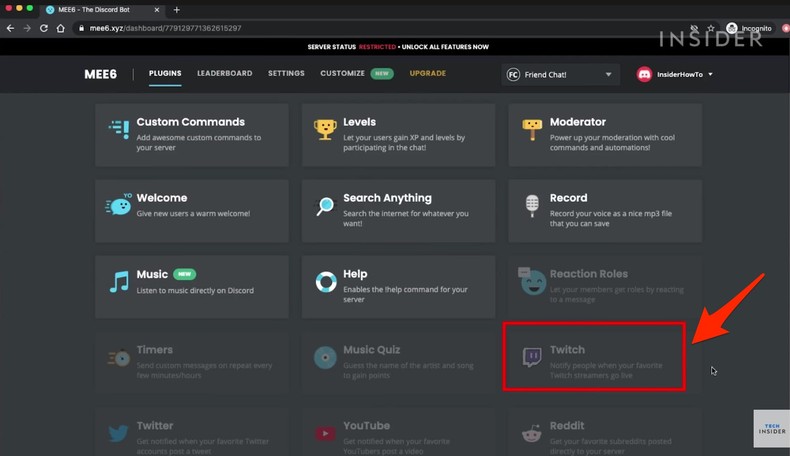
Task: Click the Moderator hammer icon
Action: pyautogui.click(x=532, y=130)
